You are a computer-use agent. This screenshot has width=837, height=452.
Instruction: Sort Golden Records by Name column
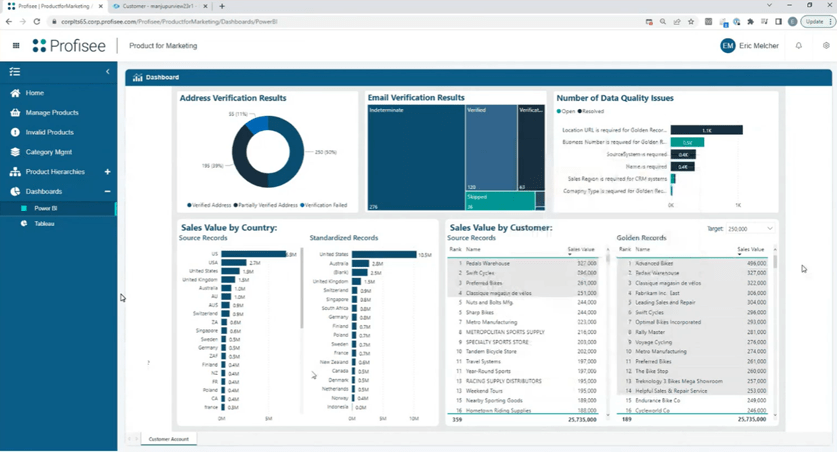[x=643, y=250]
